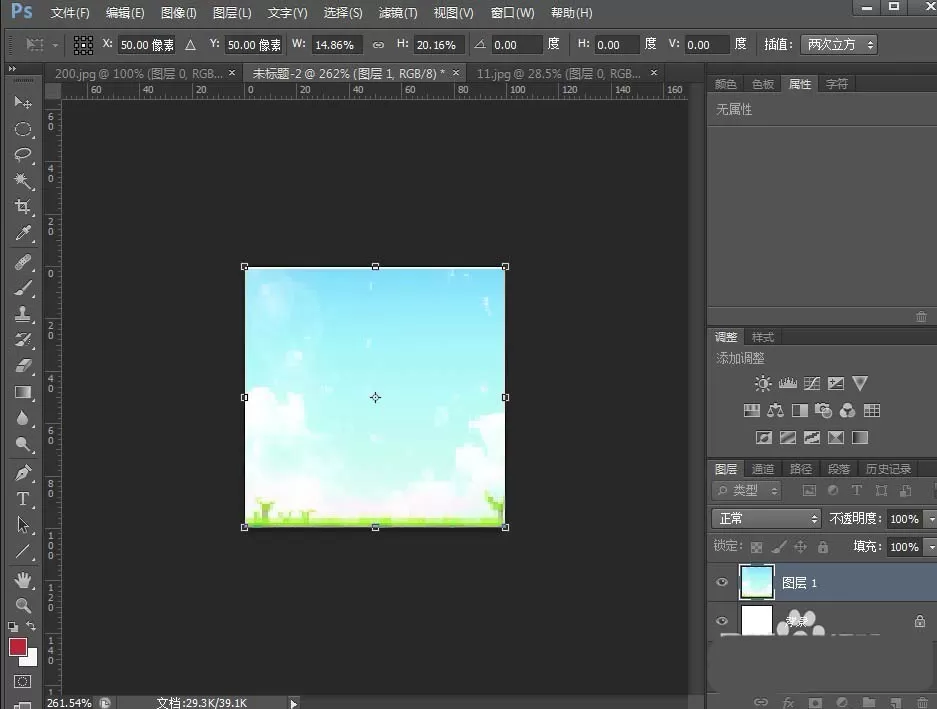Open the 不透明度 opacity slider arrow

(931, 519)
